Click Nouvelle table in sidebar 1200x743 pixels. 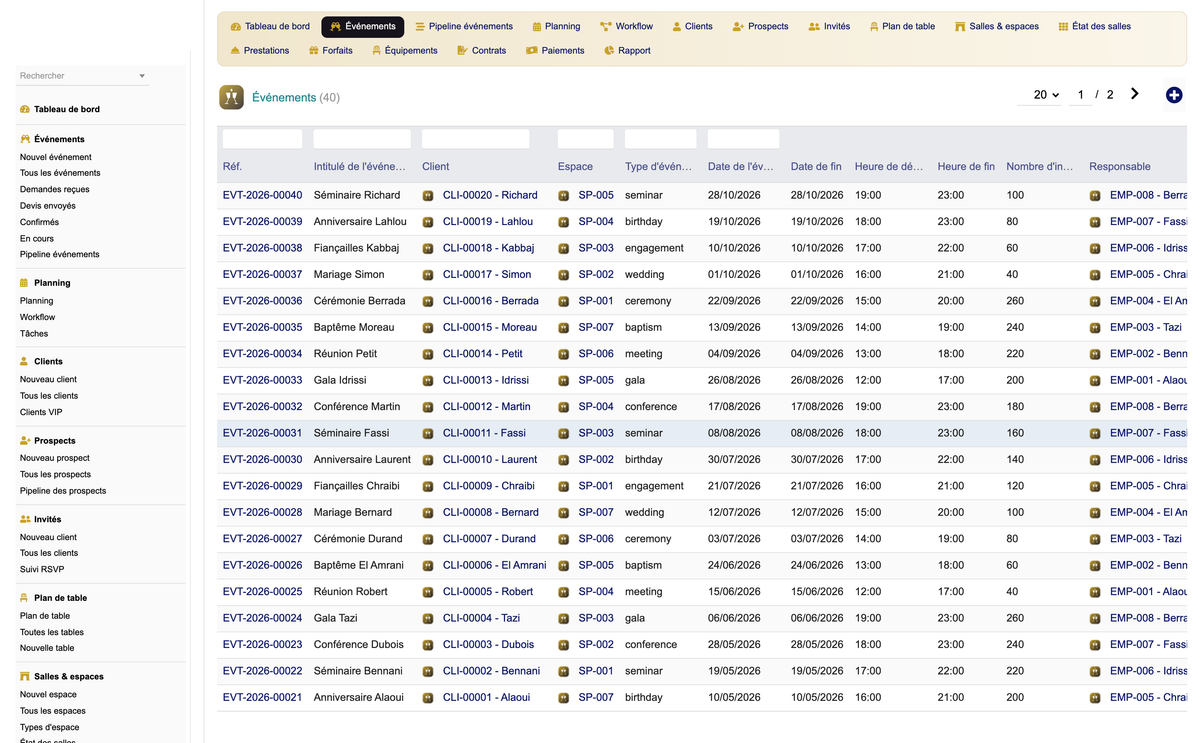tap(47, 648)
